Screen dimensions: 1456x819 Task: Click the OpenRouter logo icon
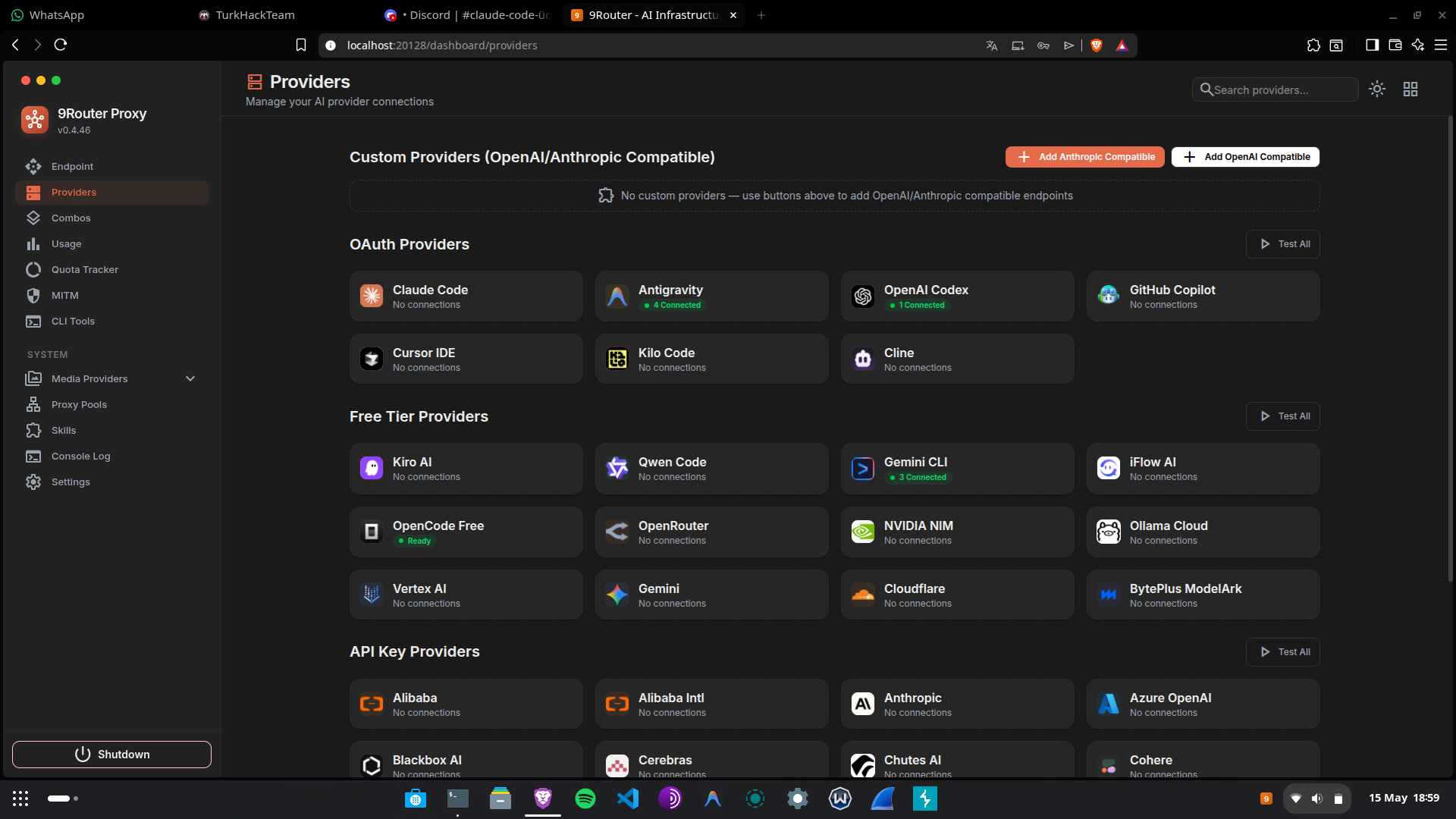pyautogui.click(x=617, y=532)
